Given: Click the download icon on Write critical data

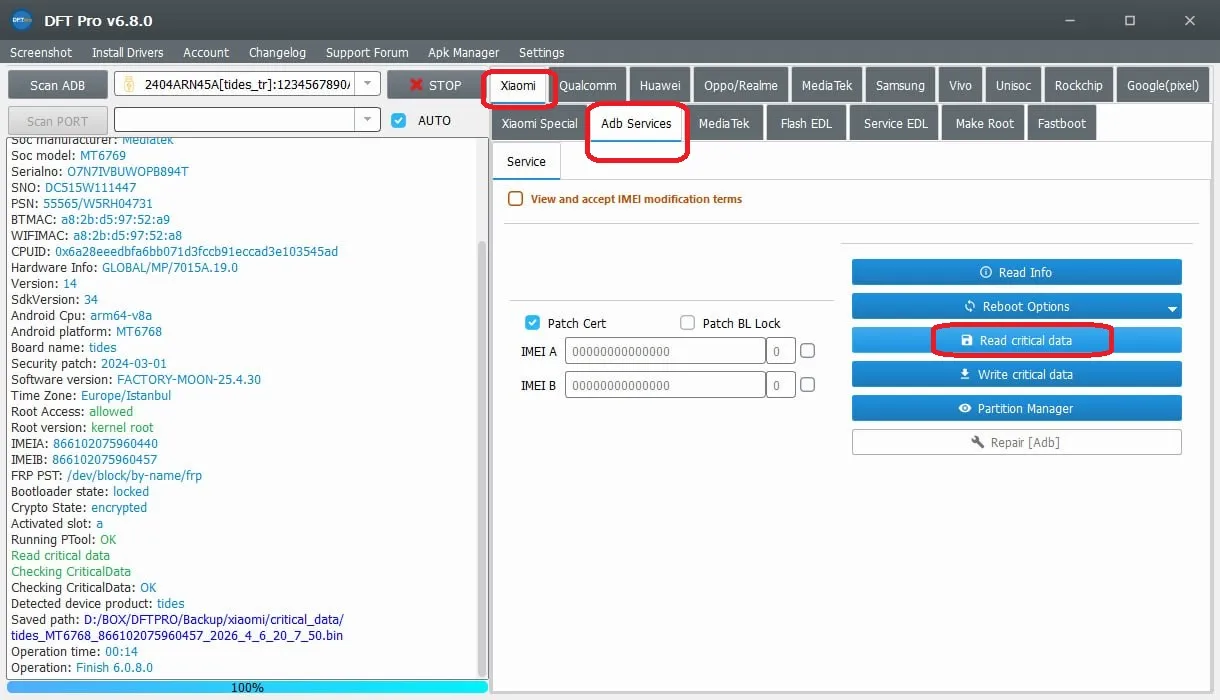Looking at the screenshot, I should tap(965, 374).
